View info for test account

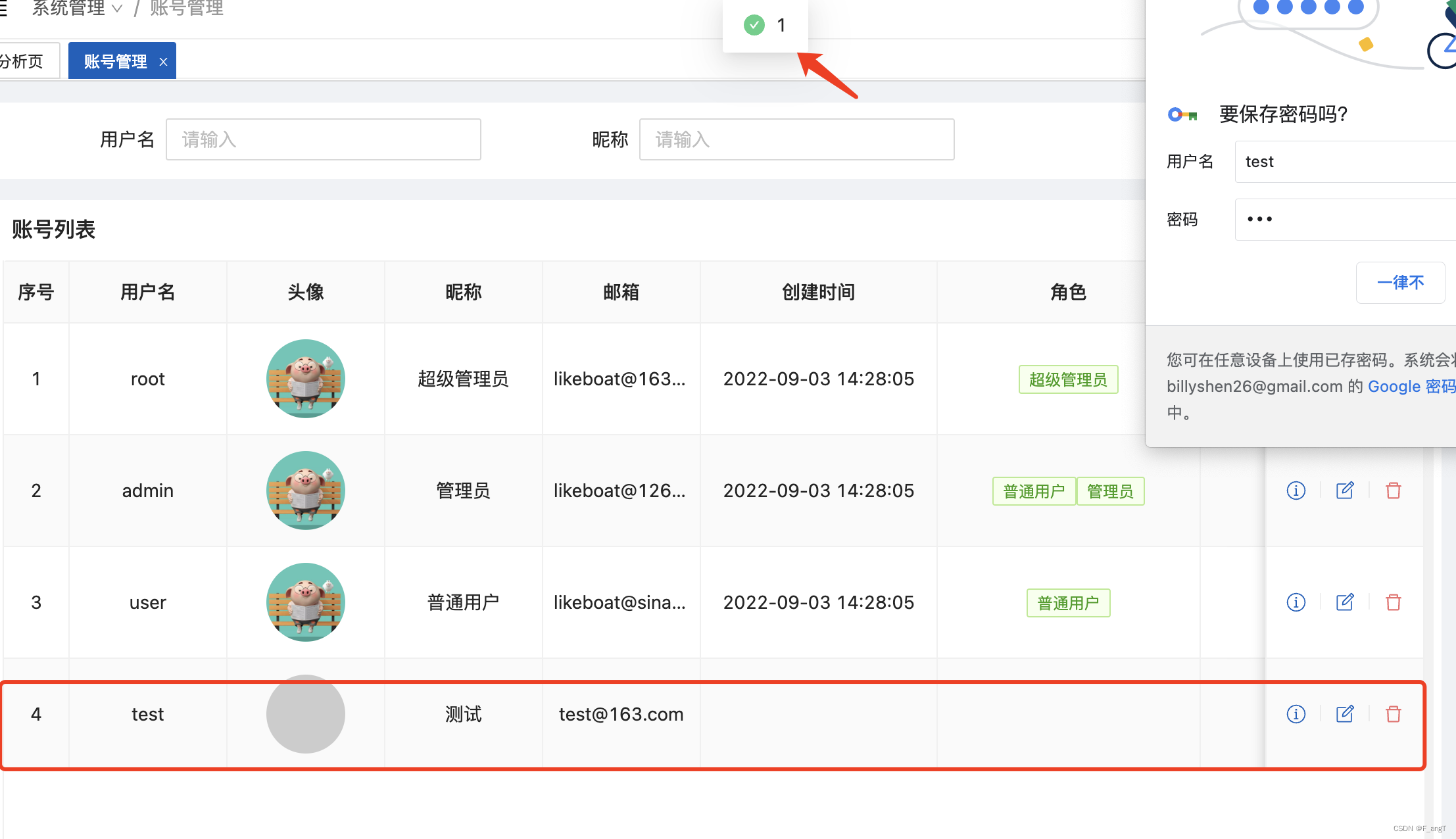coord(1296,714)
